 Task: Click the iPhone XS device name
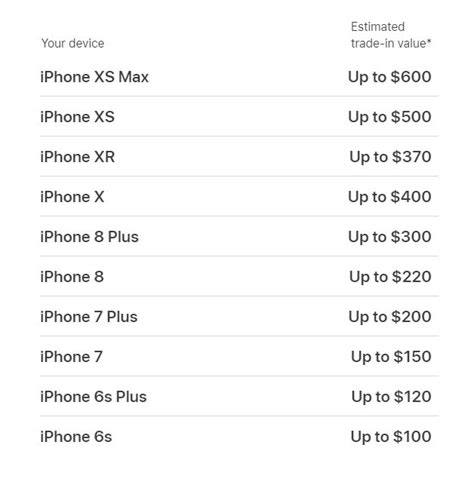(77, 117)
